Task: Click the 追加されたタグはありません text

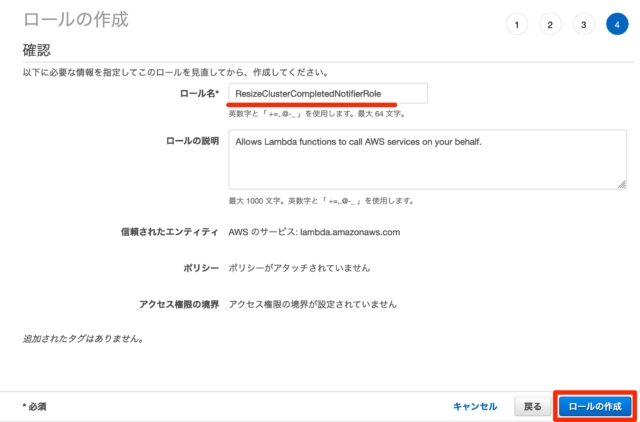Action: coord(83,339)
